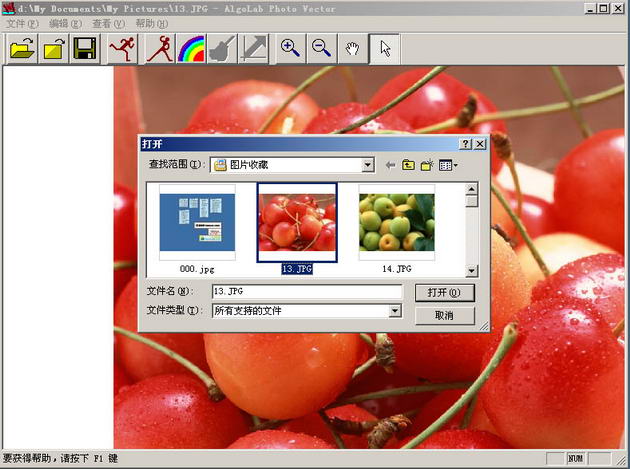Close the 打开 dialog
Screen dimensions: 630x469
[x=480, y=144]
